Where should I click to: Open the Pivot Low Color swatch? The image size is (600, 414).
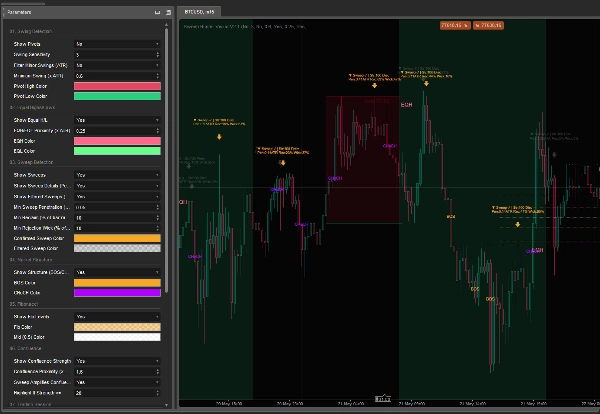(117, 96)
